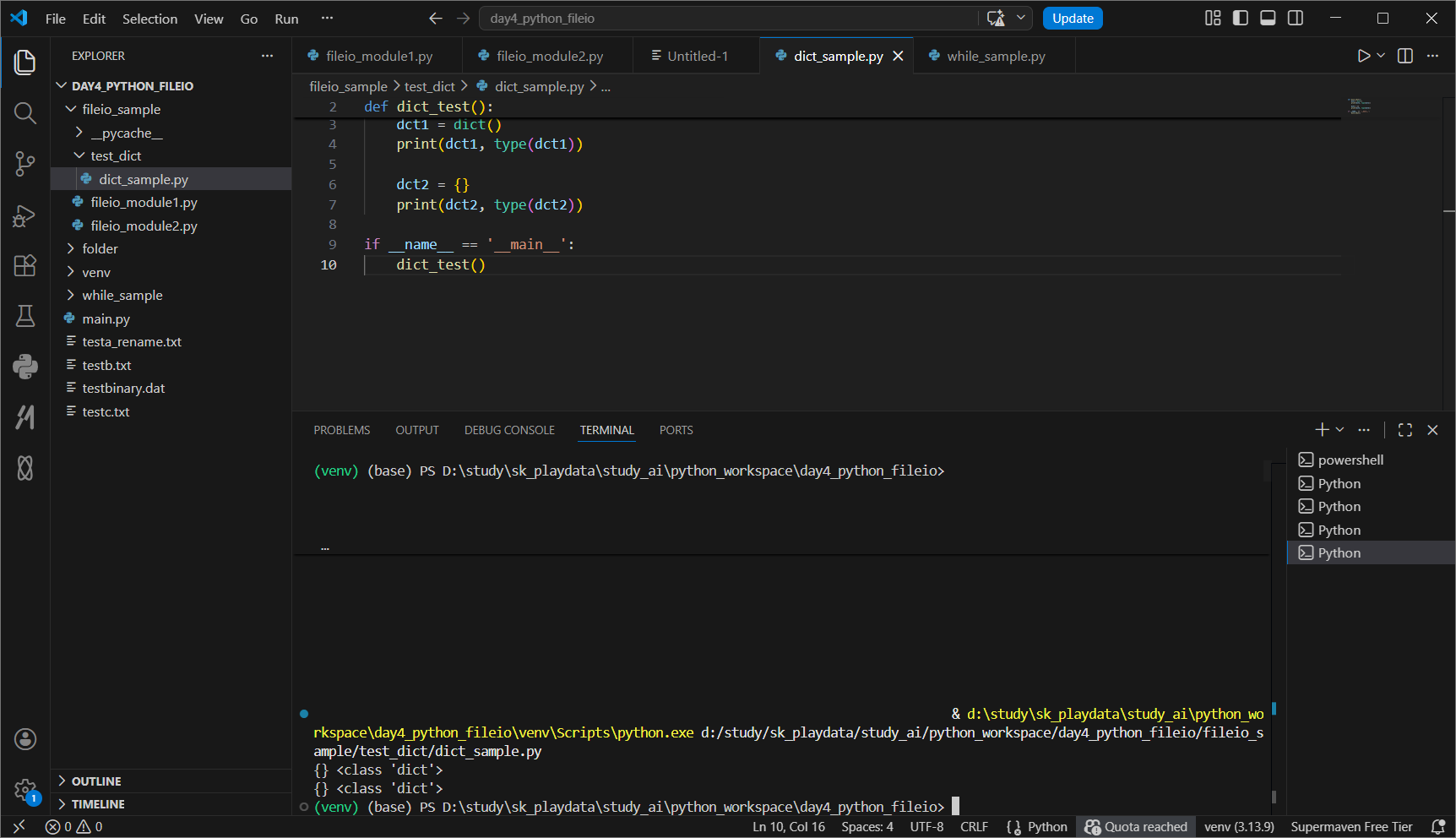
Task: Open the Python extension icon in activity bar
Action: (25, 366)
